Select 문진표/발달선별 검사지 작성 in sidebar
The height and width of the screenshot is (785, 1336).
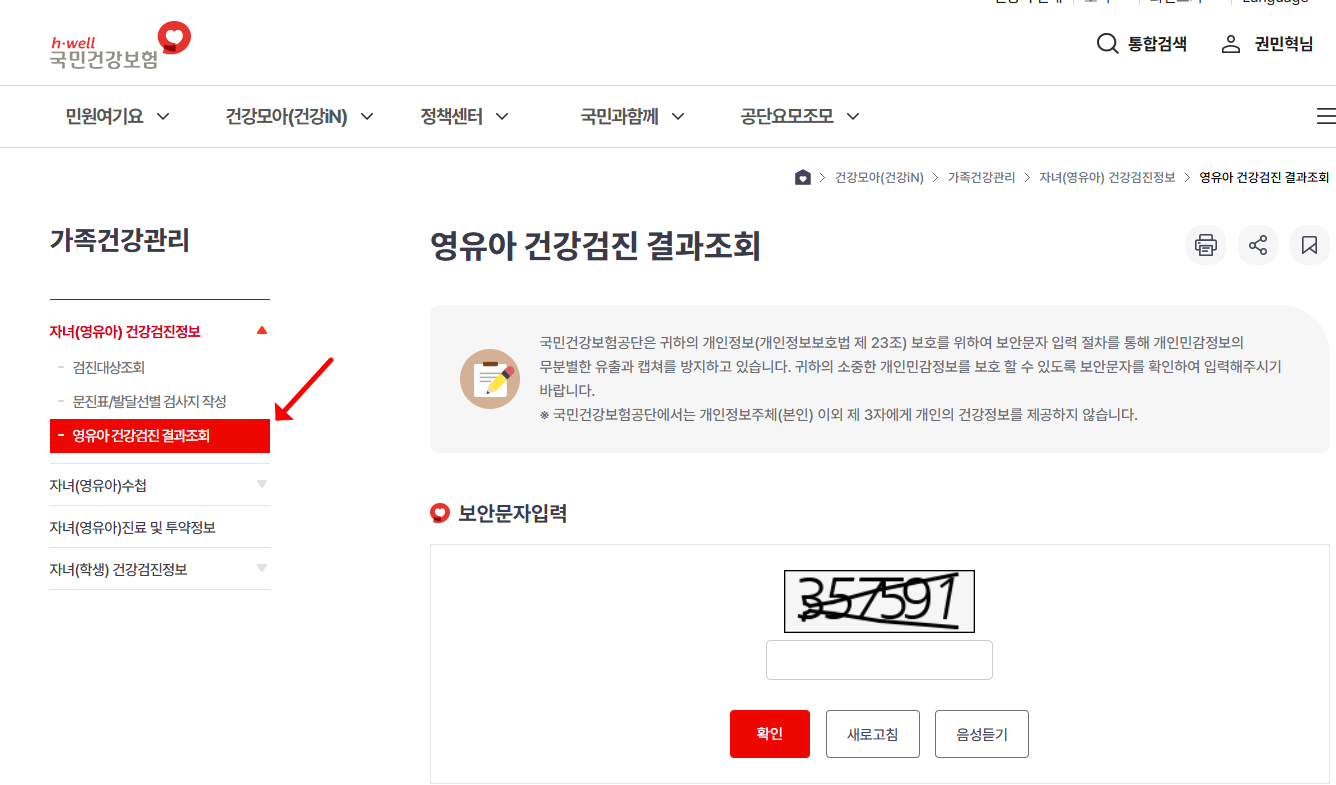150,402
